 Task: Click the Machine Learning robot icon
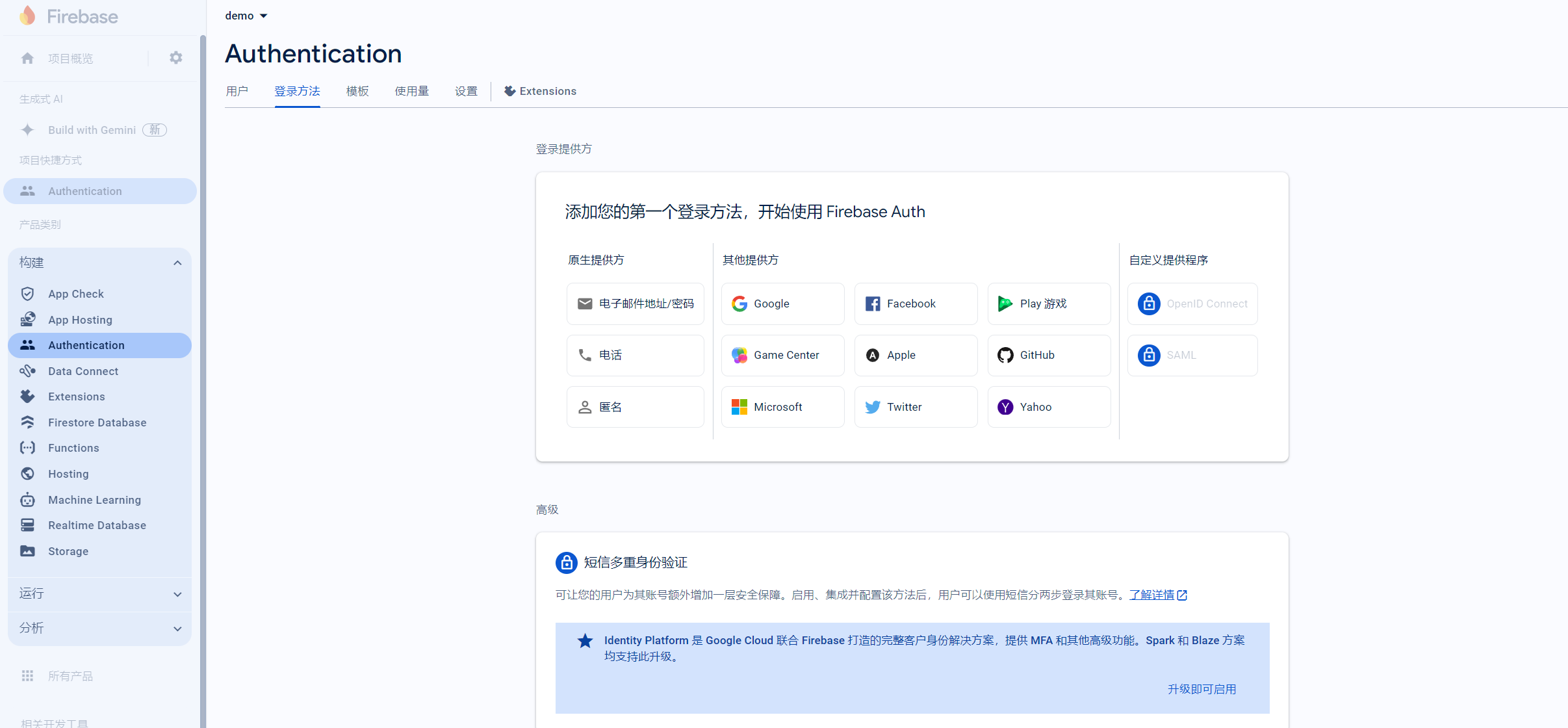tap(27, 499)
